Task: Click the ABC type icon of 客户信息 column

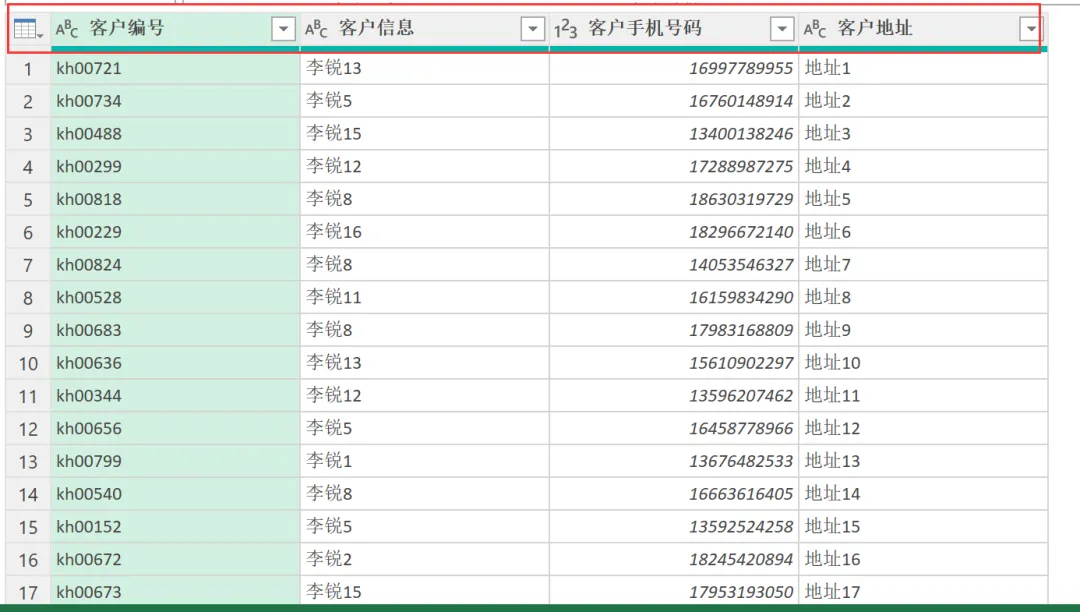Action: click(317, 29)
